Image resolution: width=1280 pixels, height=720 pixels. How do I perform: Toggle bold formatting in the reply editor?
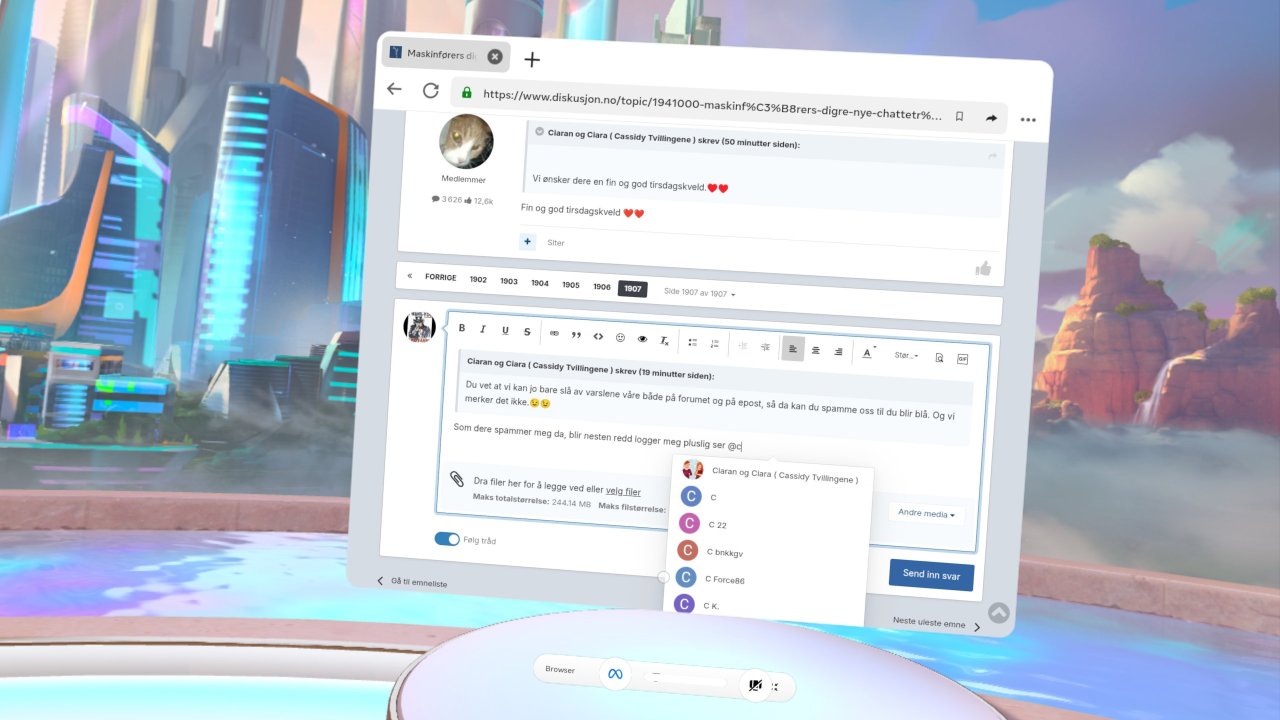(x=462, y=329)
